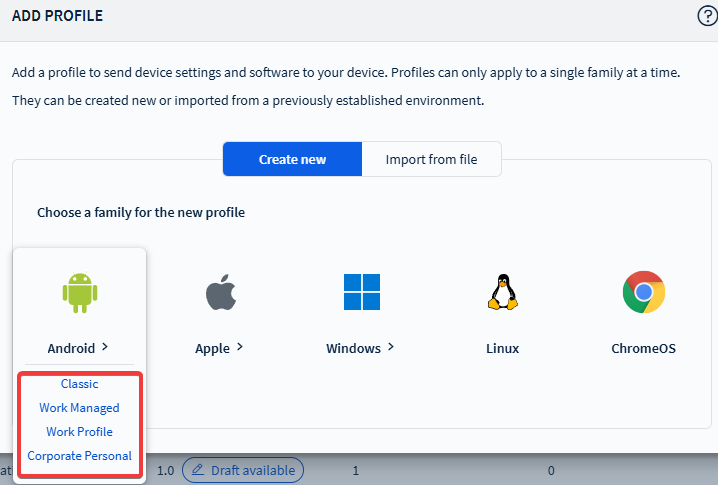
Task: Expand the Apple family chevron
Action: pyautogui.click(x=239, y=347)
